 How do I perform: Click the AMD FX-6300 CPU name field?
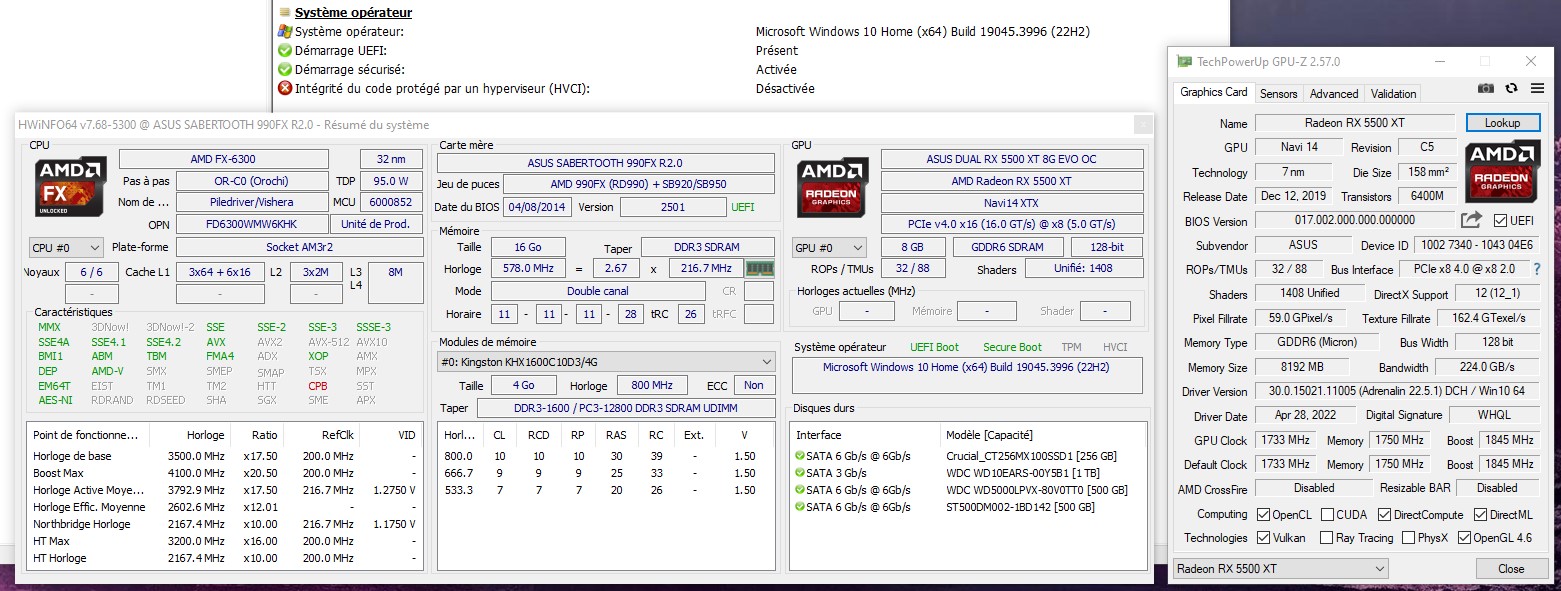click(223, 159)
